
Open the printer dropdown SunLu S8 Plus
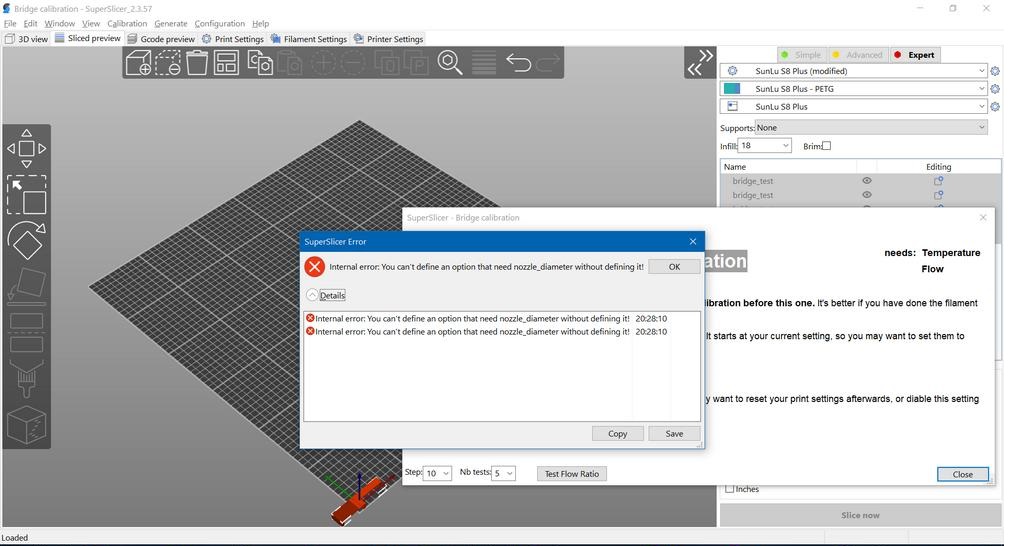pyautogui.click(x=853, y=107)
